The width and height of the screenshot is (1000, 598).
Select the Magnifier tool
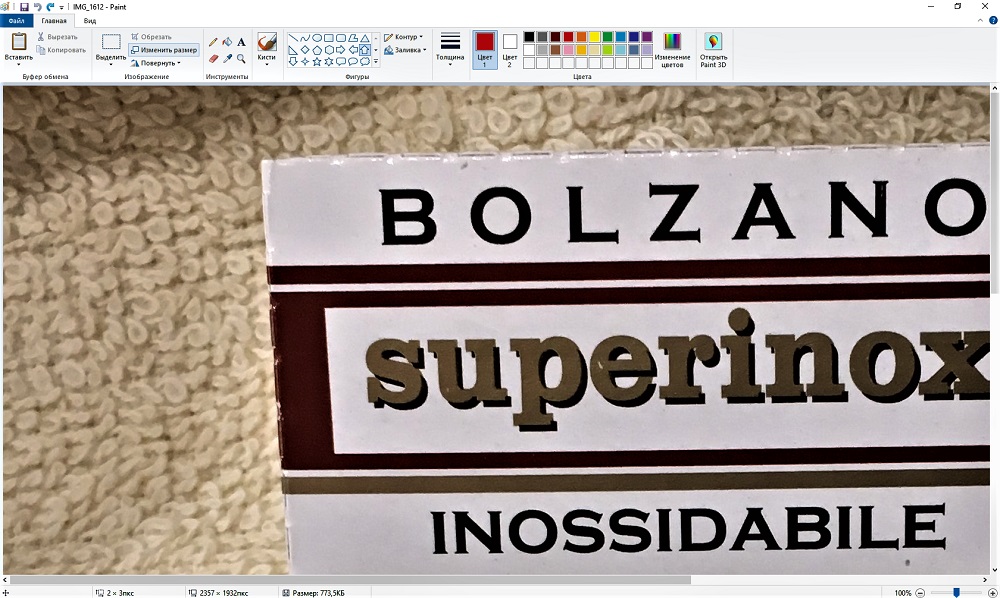(241, 59)
